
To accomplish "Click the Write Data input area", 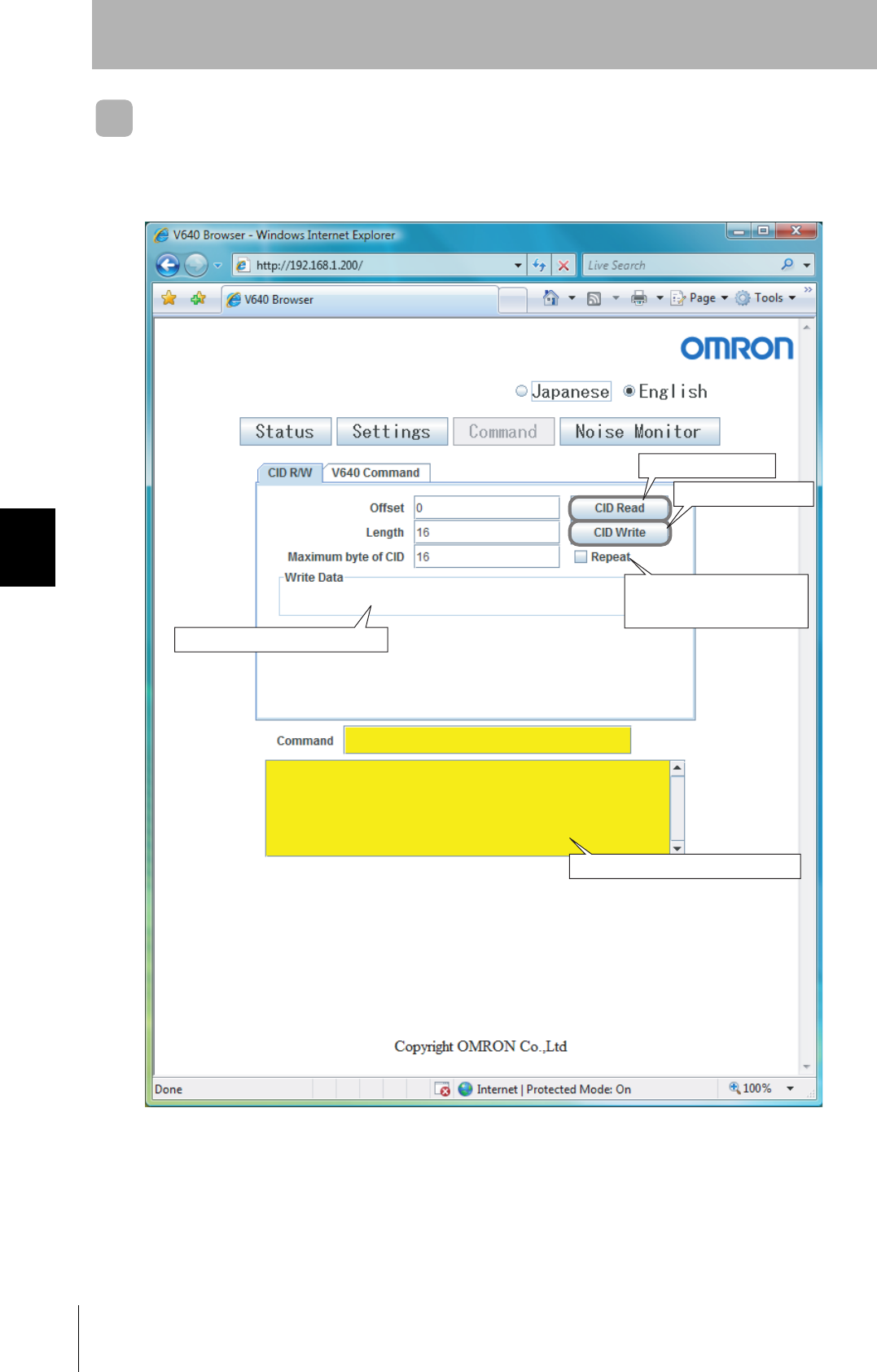I will point(452,599).
